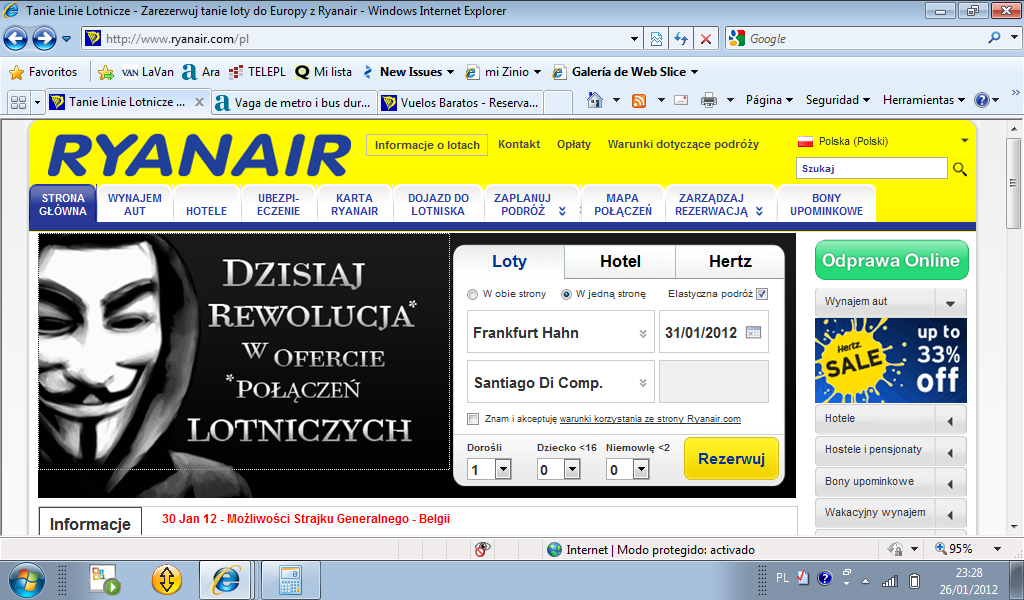
Task: Open the WYNAJEM AUT navigation tab
Action: coord(135,204)
